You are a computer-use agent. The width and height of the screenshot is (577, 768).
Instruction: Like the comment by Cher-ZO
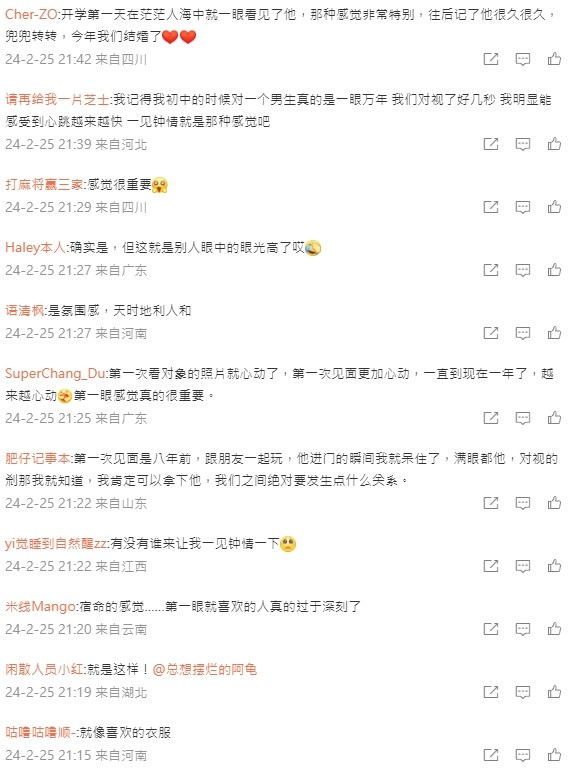coord(554,59)
